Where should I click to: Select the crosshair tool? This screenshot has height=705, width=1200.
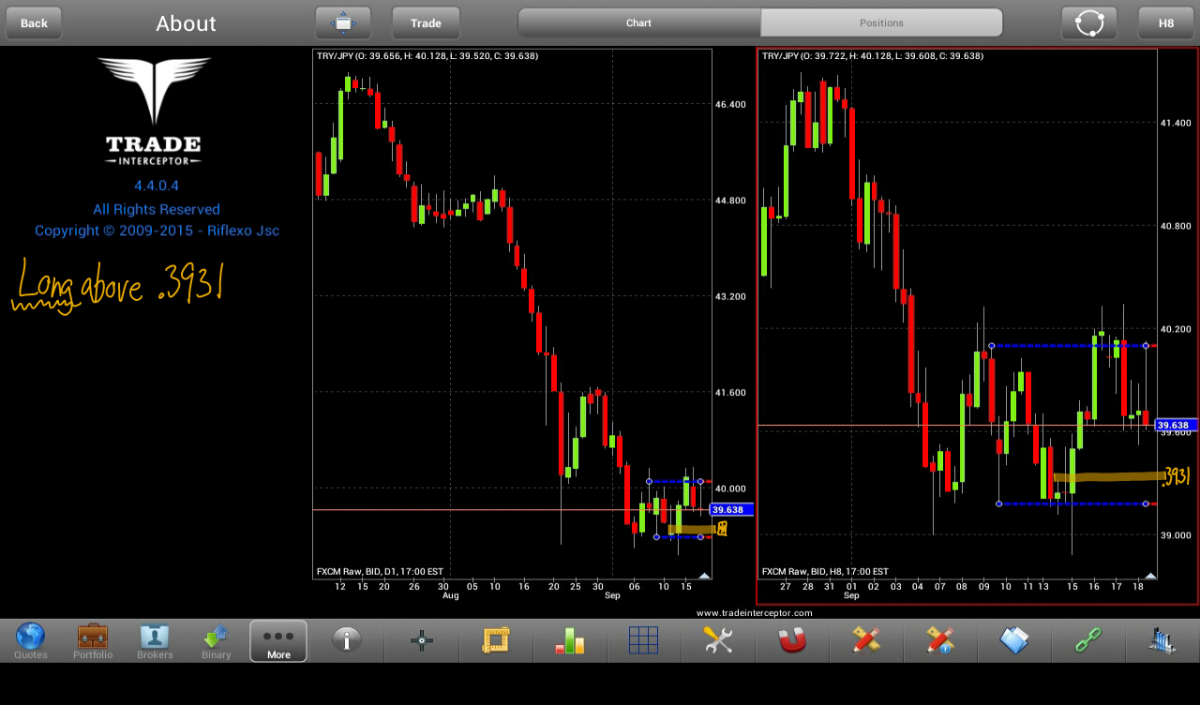tap(422, 640)
